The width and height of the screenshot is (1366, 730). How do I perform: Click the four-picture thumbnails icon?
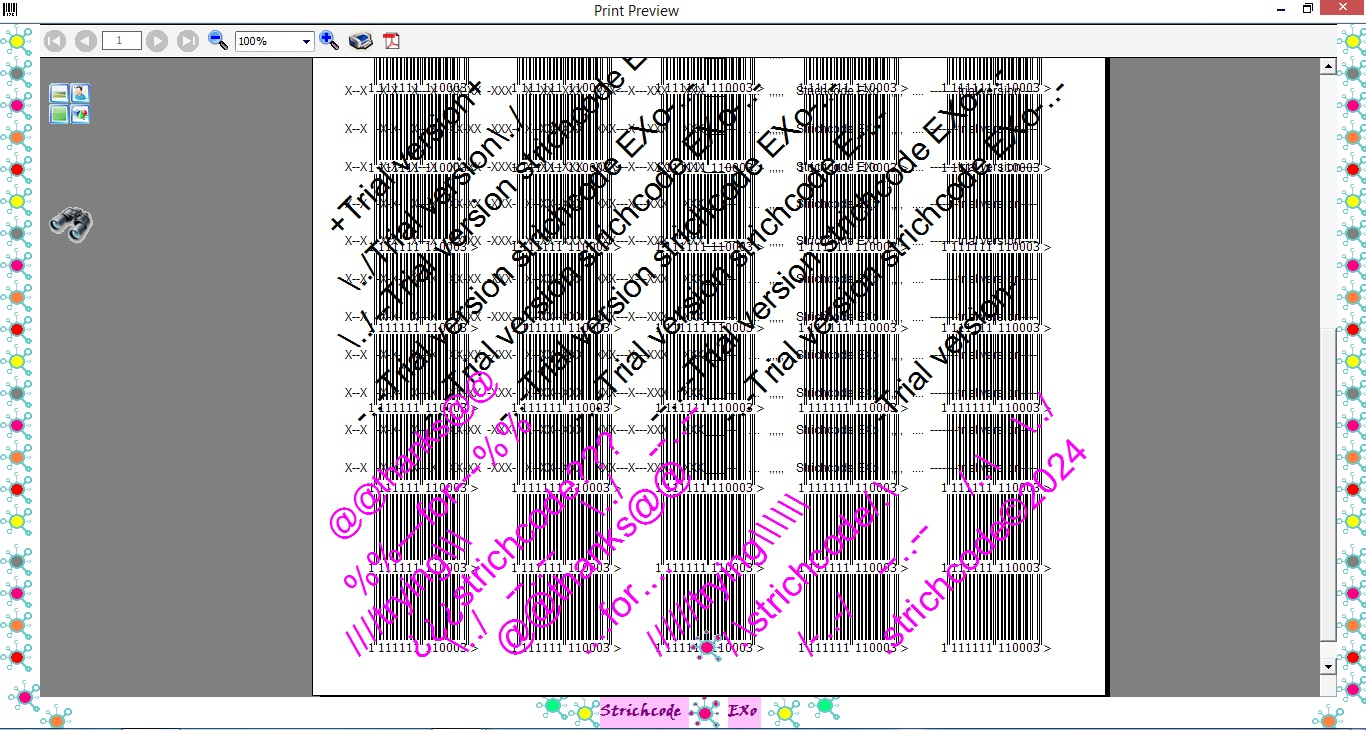[70, 104]
